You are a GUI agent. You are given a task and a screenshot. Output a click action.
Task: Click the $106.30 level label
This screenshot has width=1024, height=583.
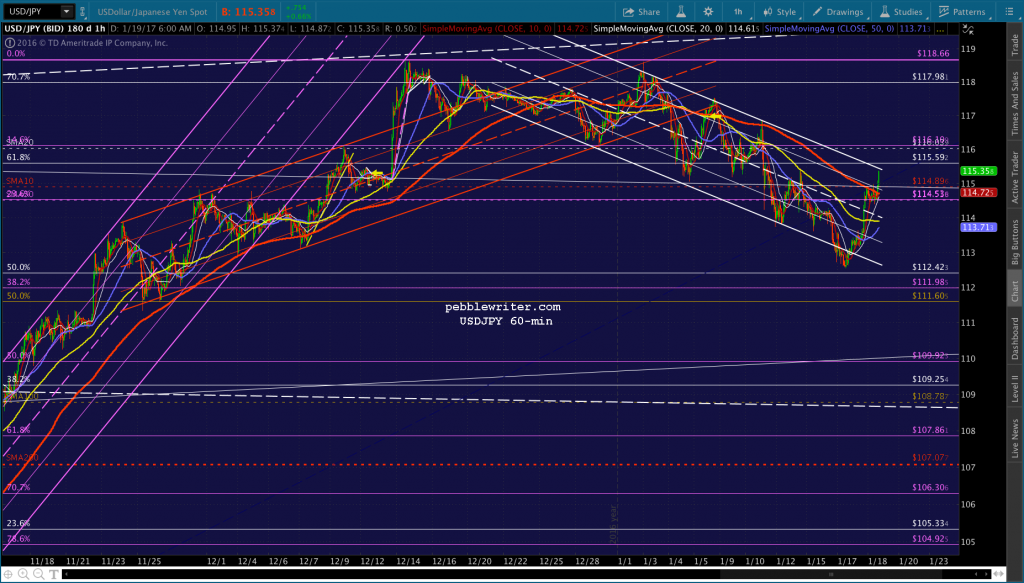click(930, 488)
